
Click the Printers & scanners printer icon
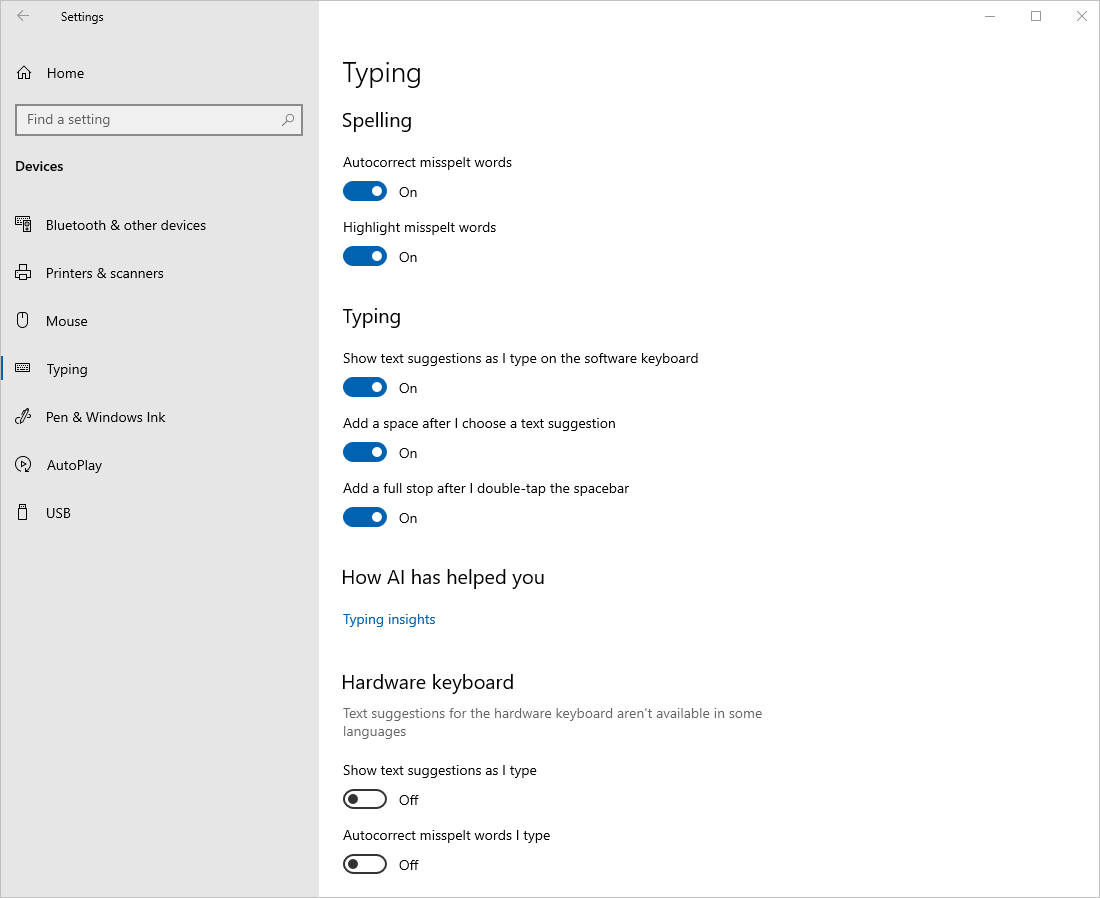point(23,272)
